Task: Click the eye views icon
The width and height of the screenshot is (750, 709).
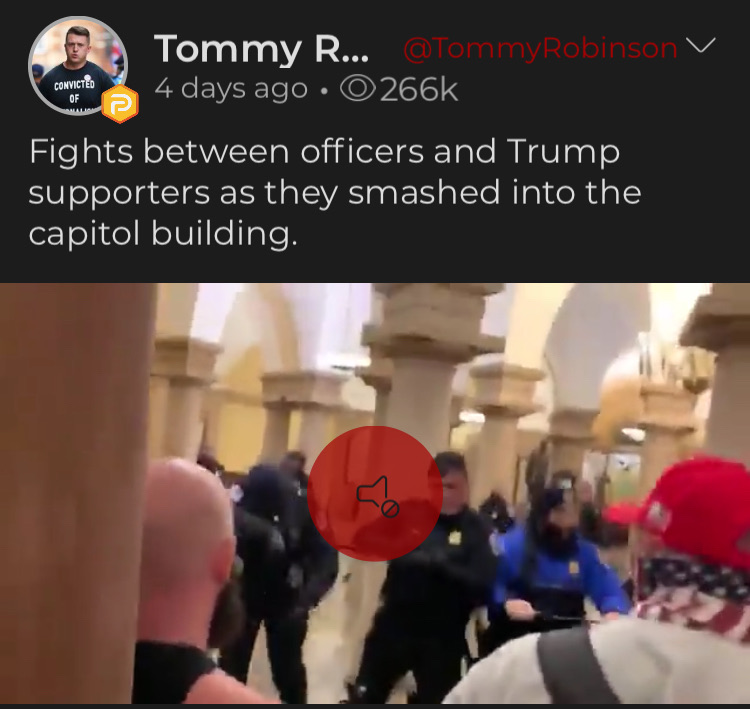Action: [357, 89]
